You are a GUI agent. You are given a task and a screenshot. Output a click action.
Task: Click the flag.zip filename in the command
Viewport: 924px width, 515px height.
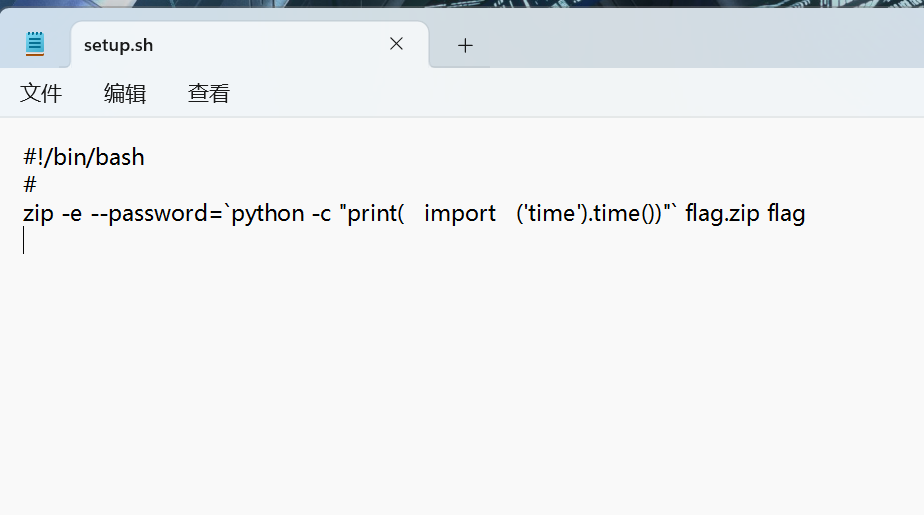(722, 214)
